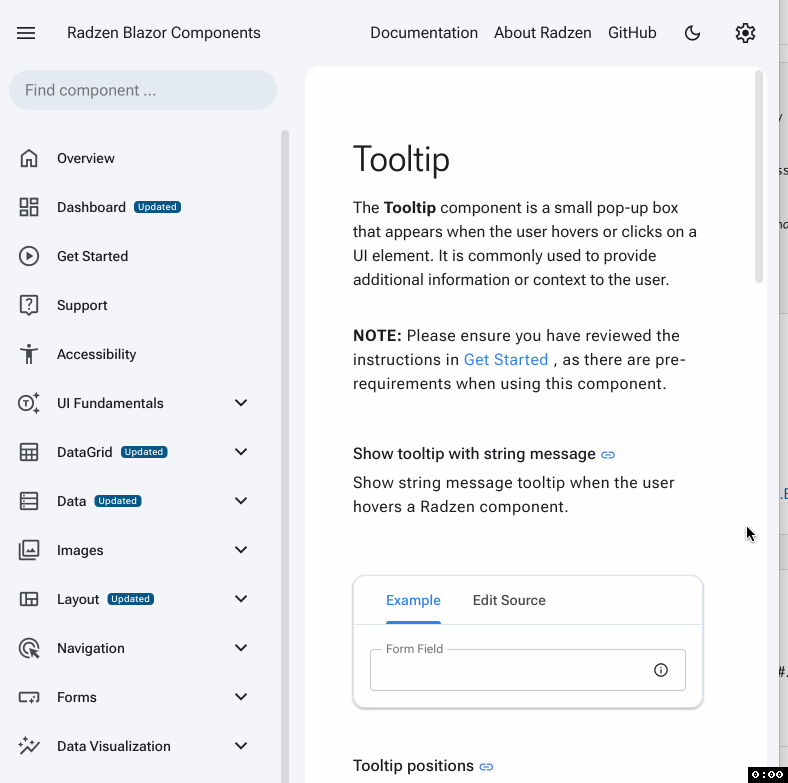Click the Get Started play icon
Viewport: 788px width, 783px height.
point(29,256)
